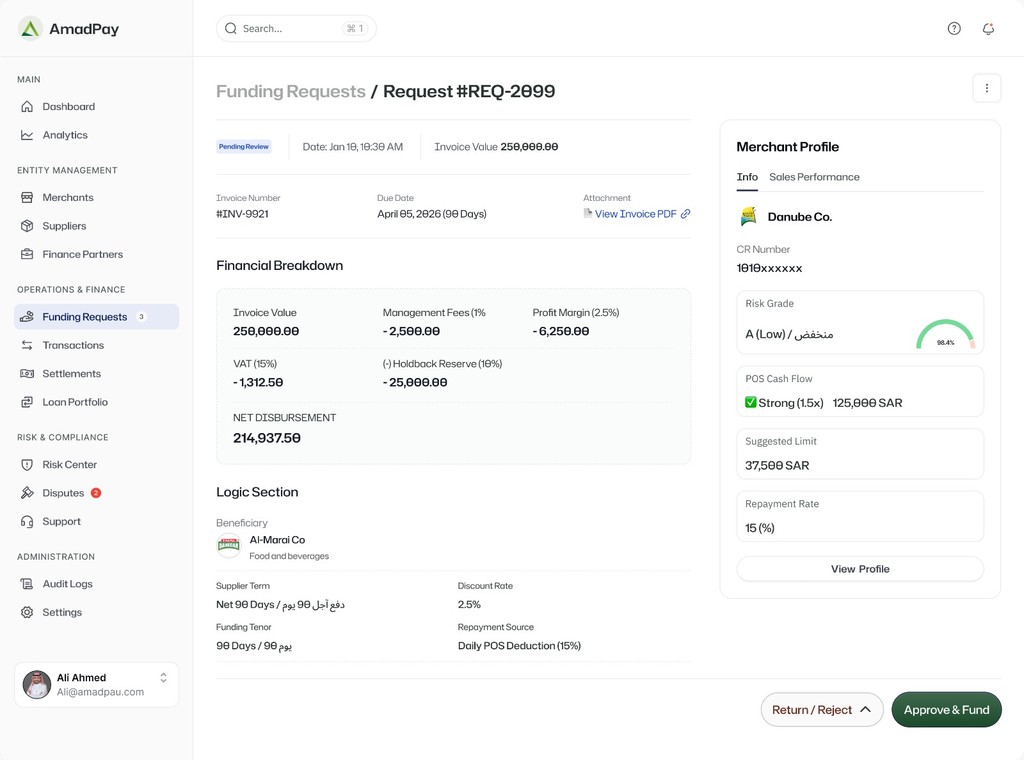Click the Dashboard home icon in sidebar

click(27, 107)
